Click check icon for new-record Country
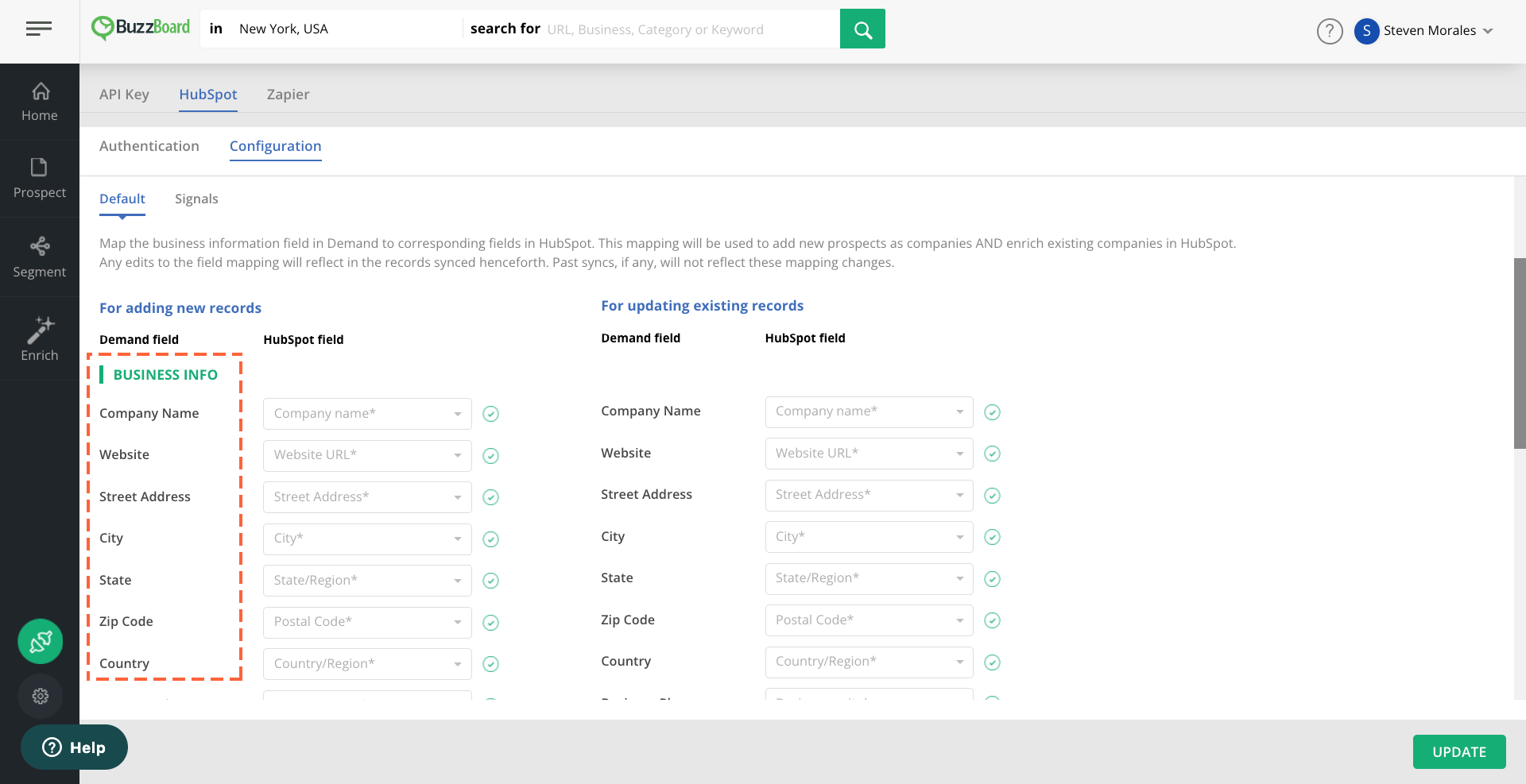 pyautogui.click(x=491, y=664)
